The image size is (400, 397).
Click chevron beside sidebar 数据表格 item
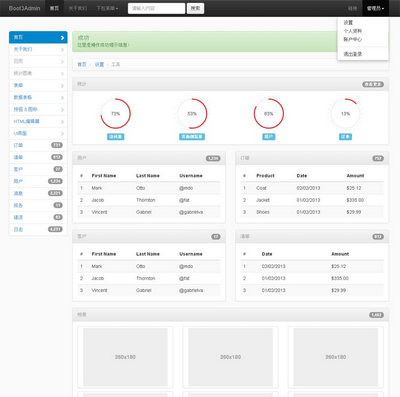[62, 98]
